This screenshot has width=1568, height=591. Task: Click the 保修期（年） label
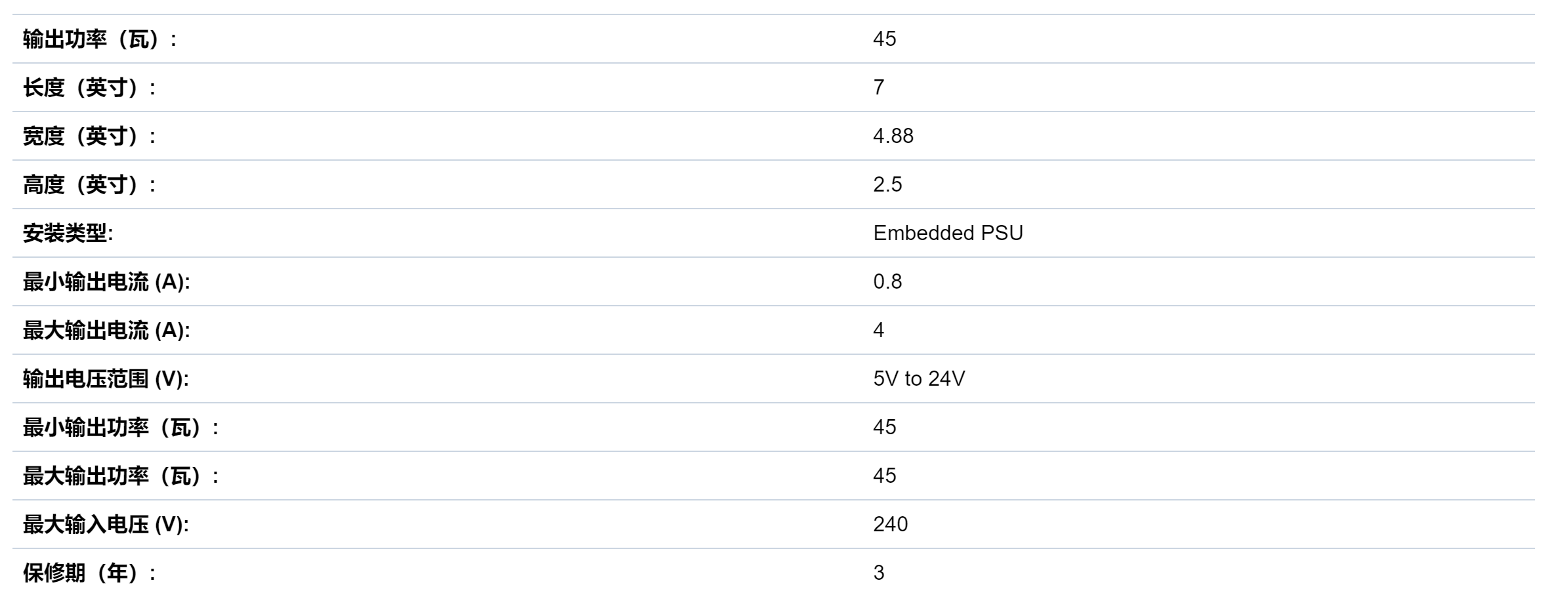(90, 573)
